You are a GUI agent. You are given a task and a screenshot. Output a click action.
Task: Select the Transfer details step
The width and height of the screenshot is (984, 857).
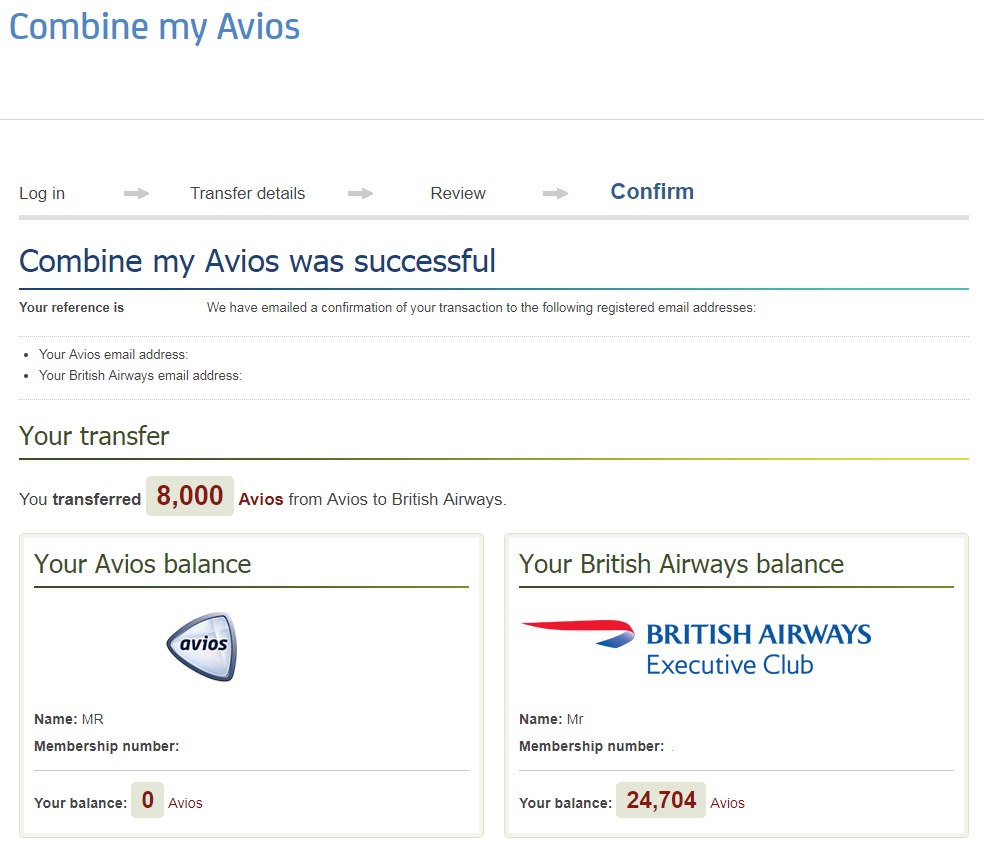[247, 193]
